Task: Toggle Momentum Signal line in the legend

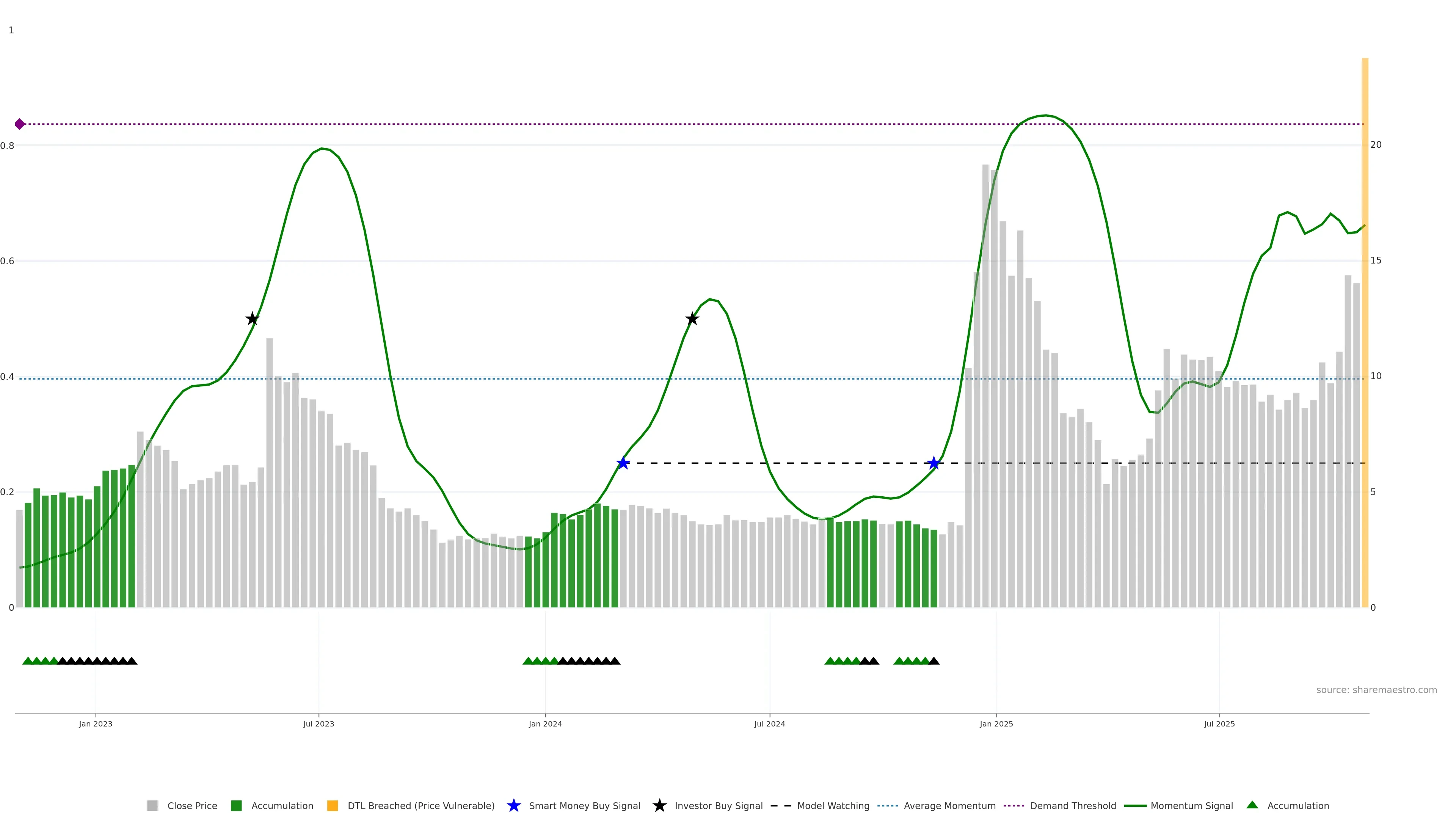Action: point(1191,805)
